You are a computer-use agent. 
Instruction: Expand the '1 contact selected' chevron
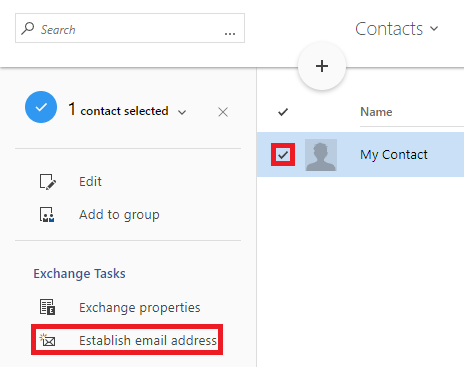[x=182, y=112]
